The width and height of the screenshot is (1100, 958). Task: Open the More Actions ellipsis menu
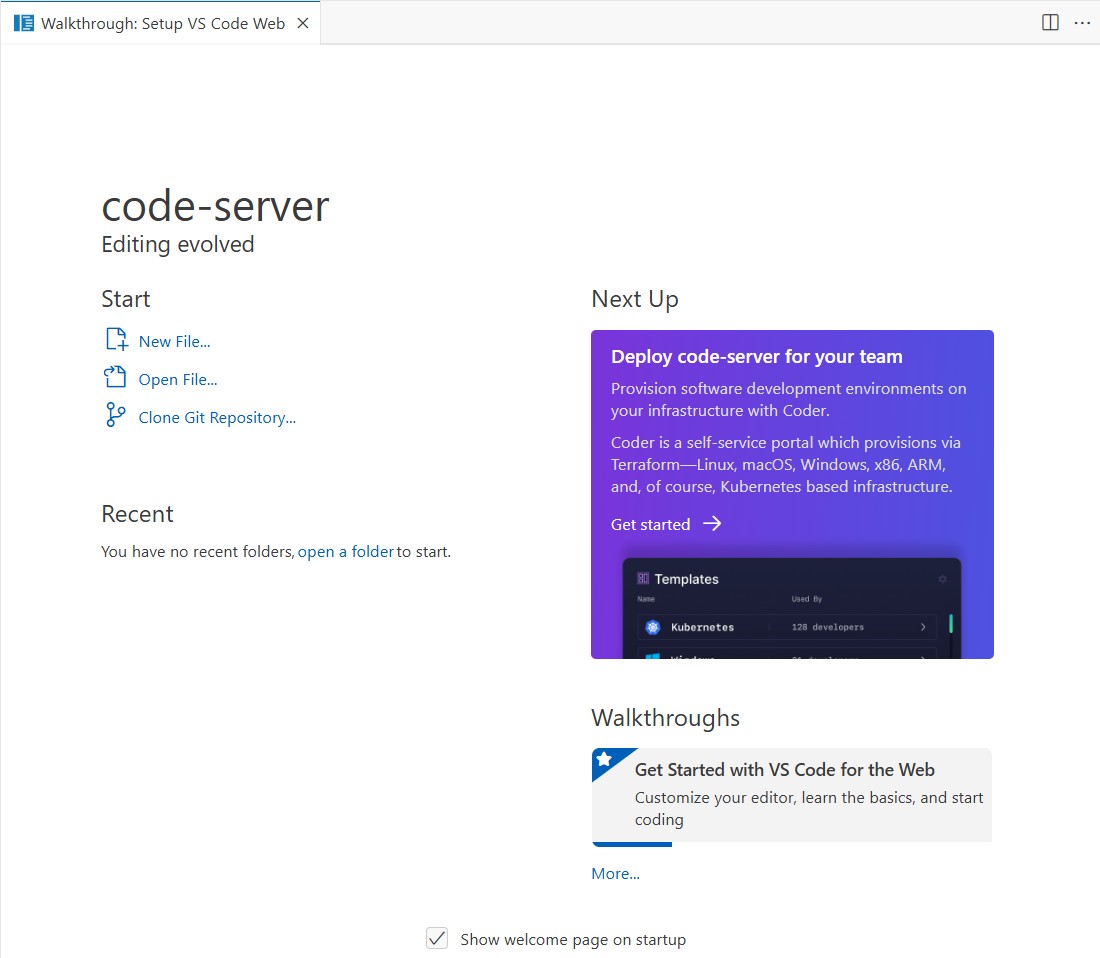[x=1082, y=22]
